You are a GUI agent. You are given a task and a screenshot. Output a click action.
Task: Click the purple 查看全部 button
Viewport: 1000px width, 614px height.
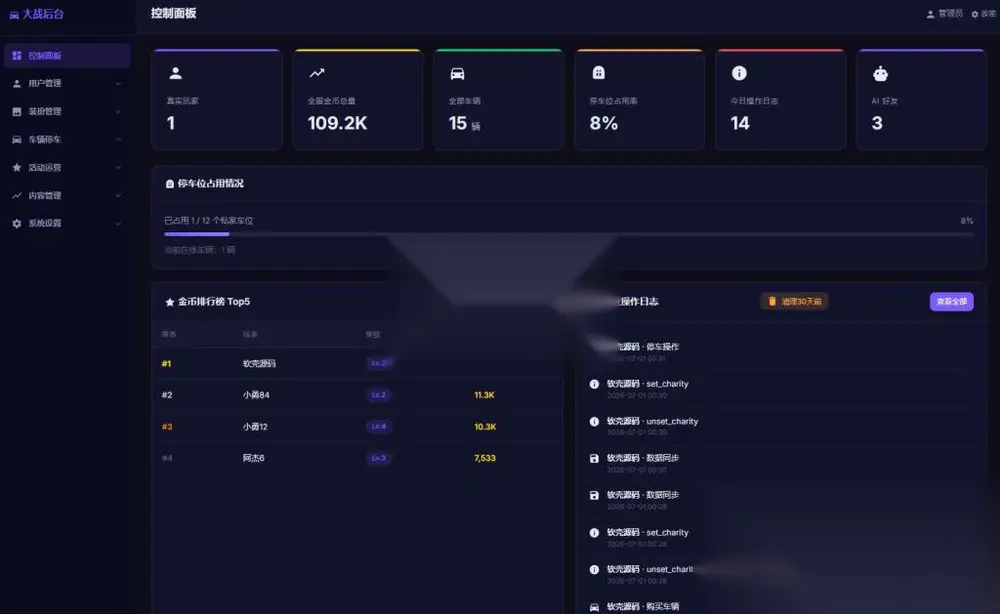951,302
